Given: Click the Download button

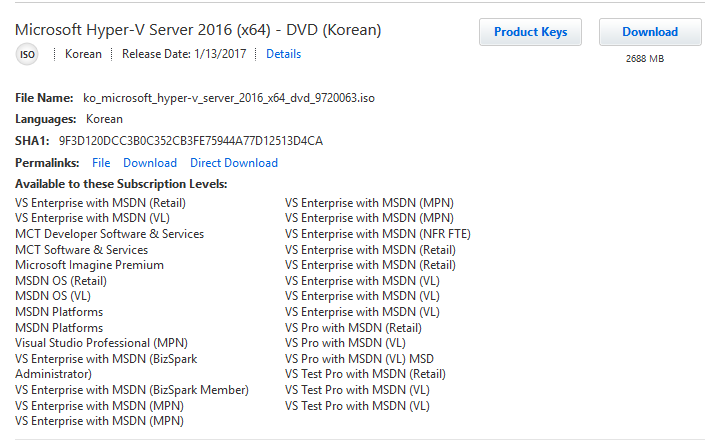Looking at the screenshot, I should tap(649, 32).
